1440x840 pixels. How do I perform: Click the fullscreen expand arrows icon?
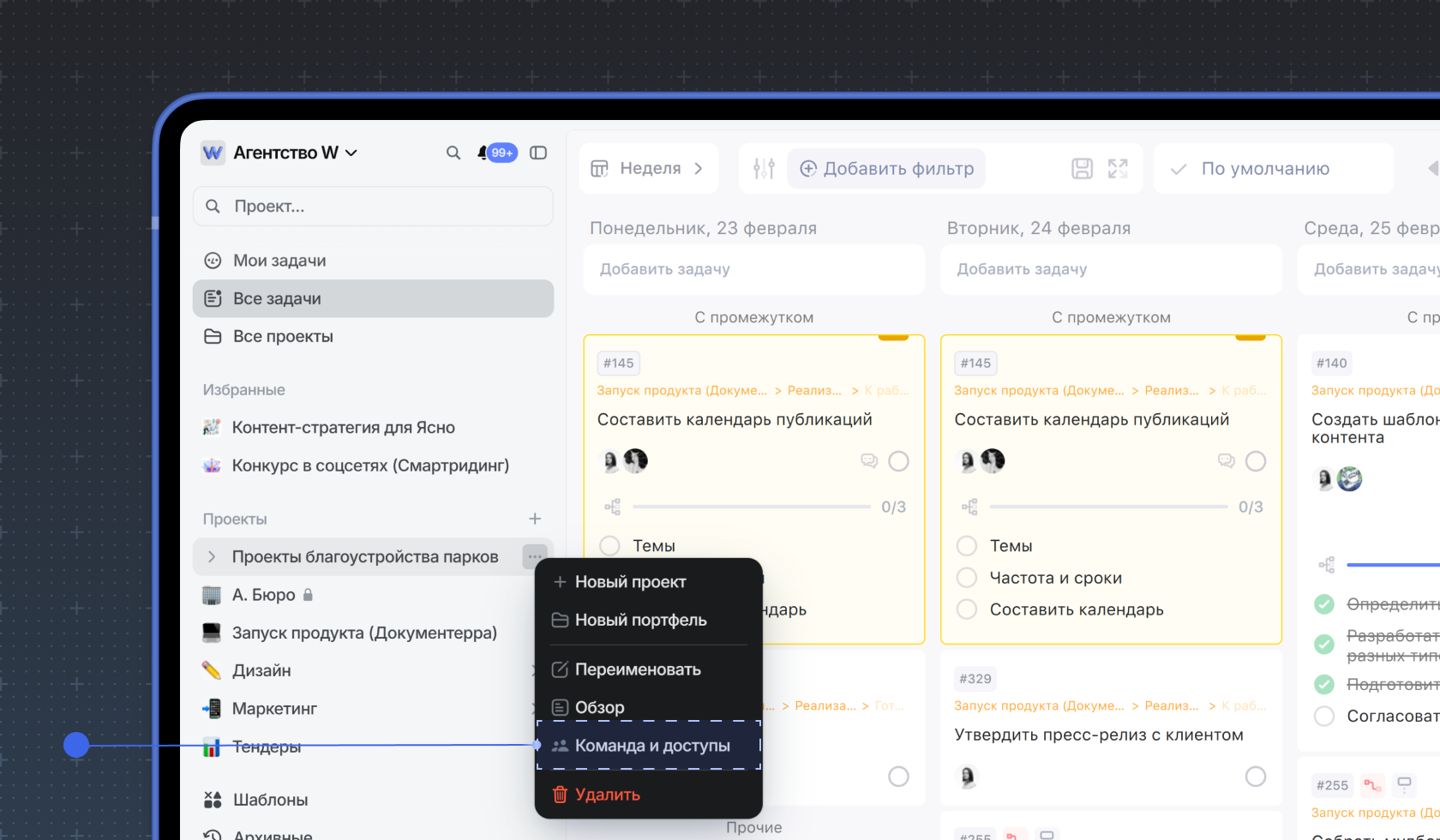(x=1118, y=169)
